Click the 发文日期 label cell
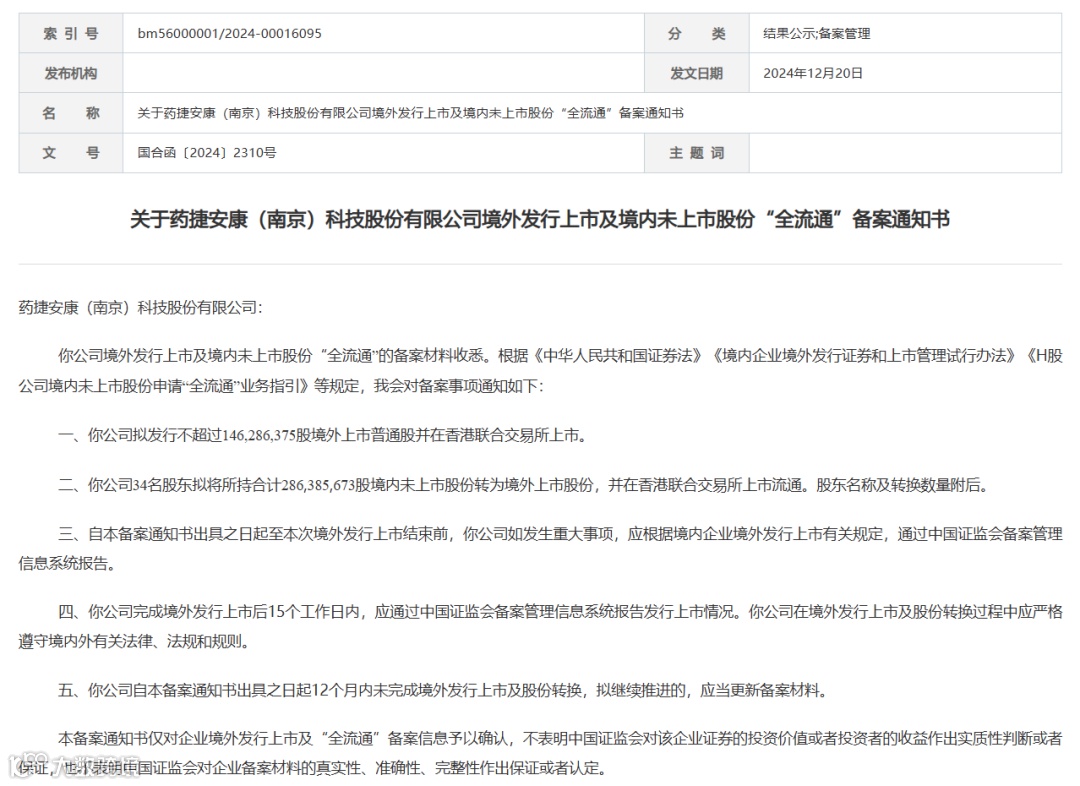 coord(696,73)
